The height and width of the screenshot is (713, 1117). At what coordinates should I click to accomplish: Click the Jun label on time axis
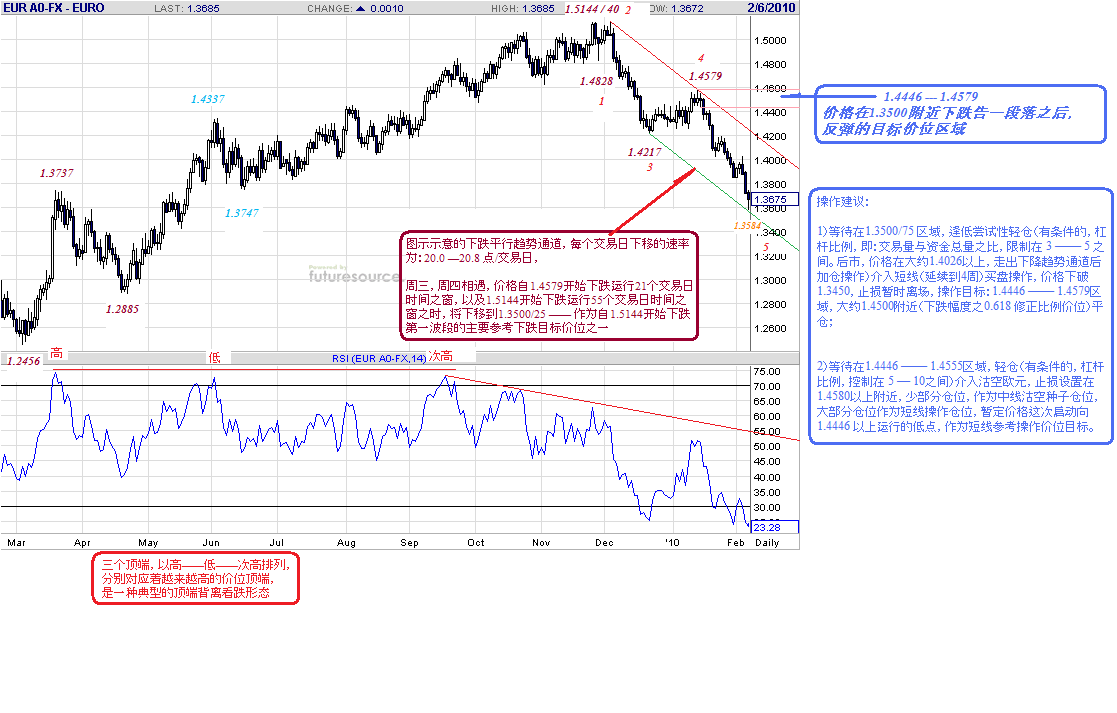[212, 543]
